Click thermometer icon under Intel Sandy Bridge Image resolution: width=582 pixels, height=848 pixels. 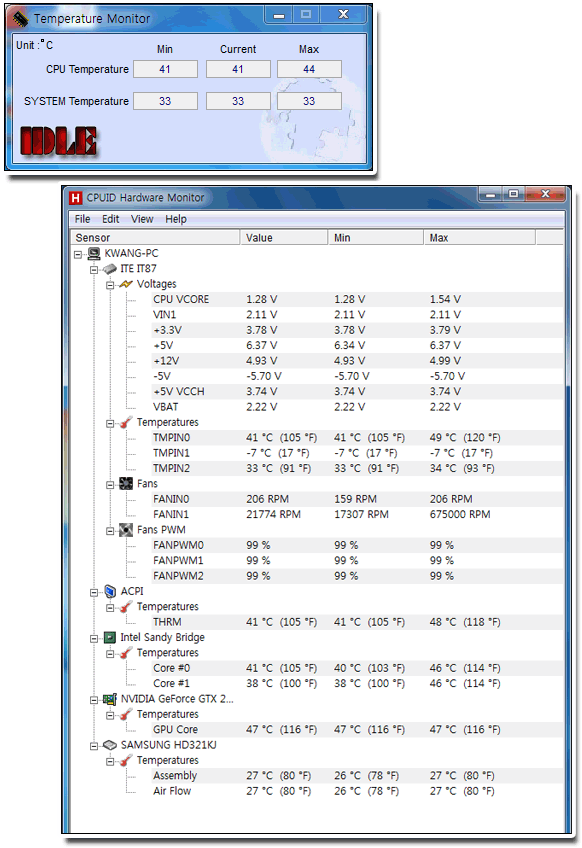[126, 653]
